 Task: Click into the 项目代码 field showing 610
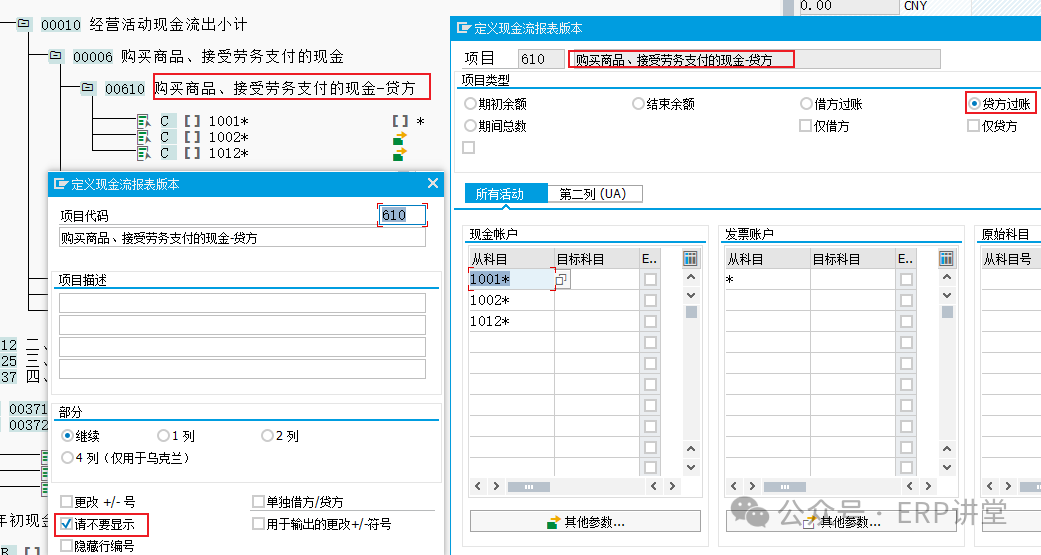pos(402,215)
